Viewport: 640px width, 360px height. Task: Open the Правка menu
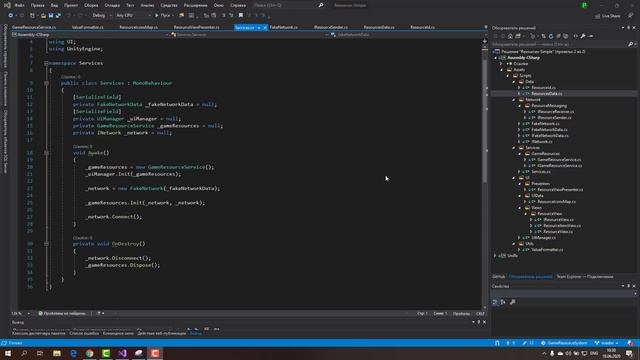pos(38,5)
